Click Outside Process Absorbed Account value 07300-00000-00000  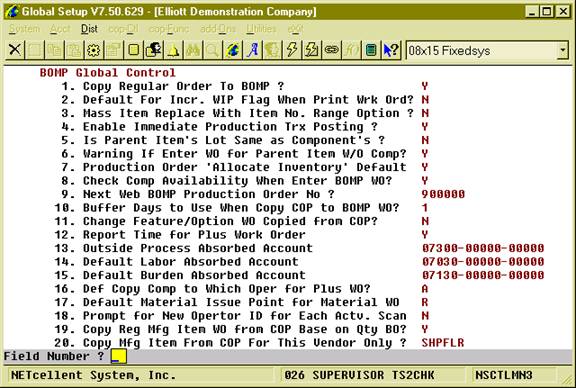pyautogui.click(x=483, y=248)
